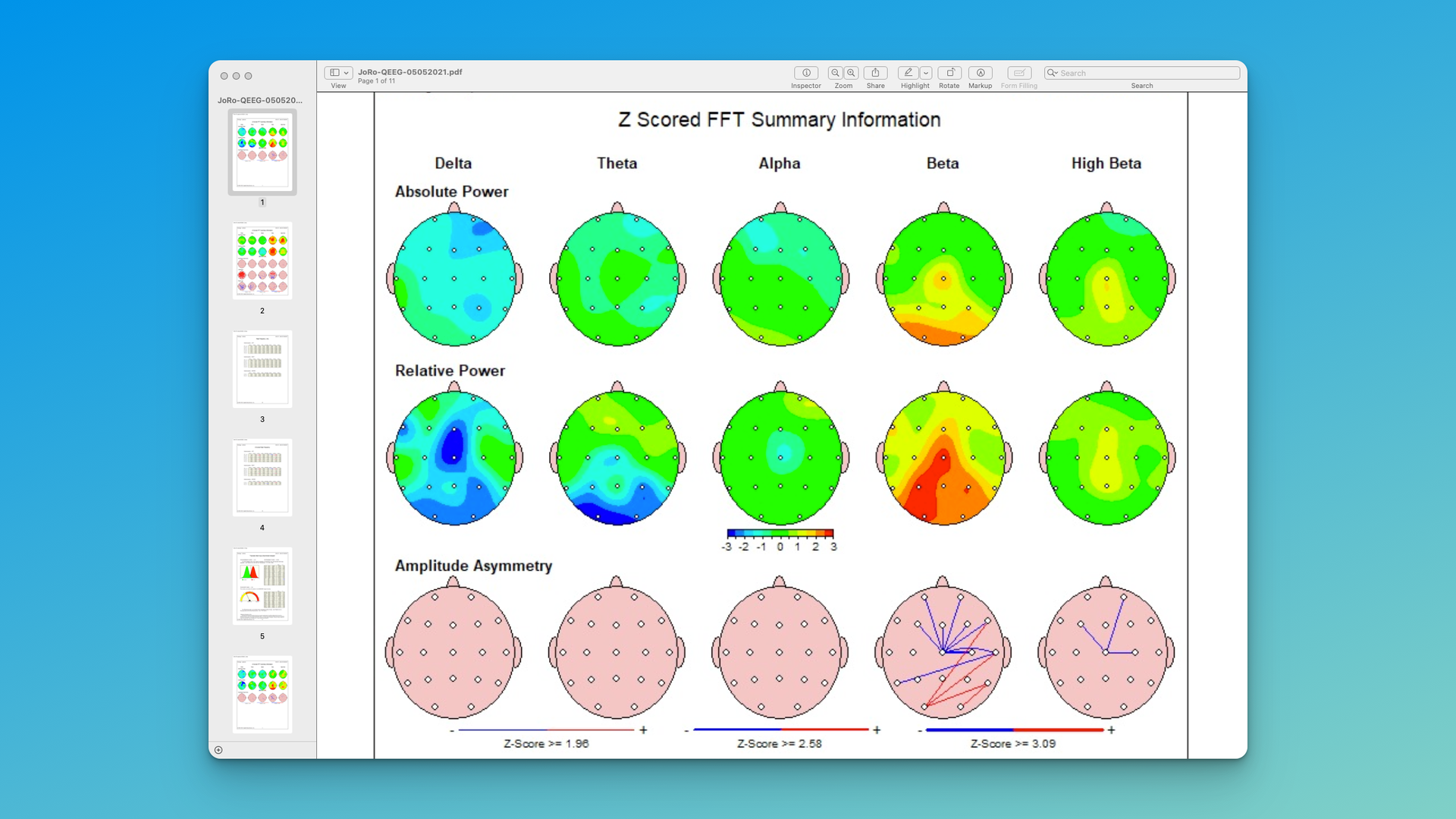Select page 5 thumbnail in sidebar
This screenshot has width=1456, height=819.
click(262, 586)
